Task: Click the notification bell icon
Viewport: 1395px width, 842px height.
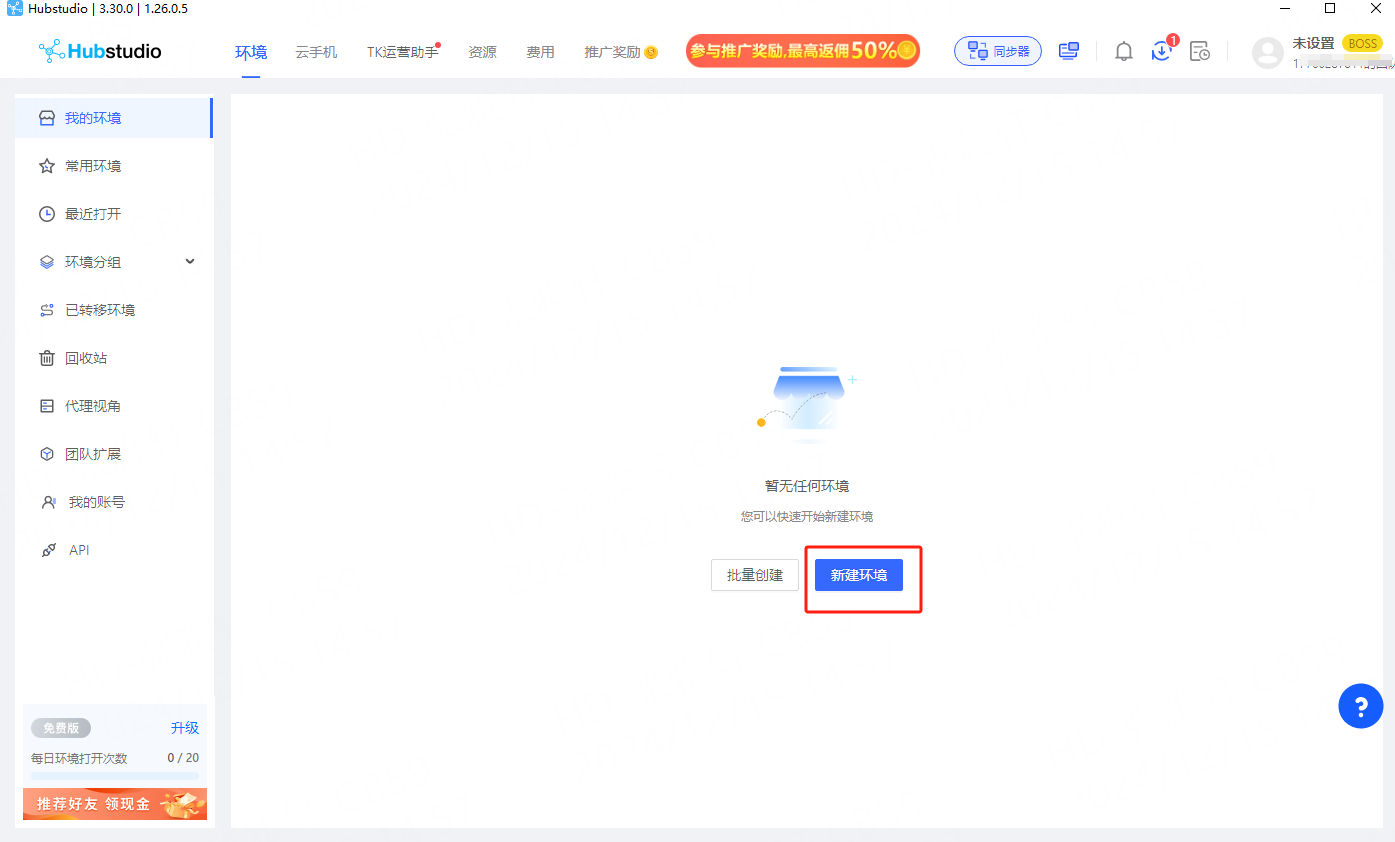Action: [1124, 51]
